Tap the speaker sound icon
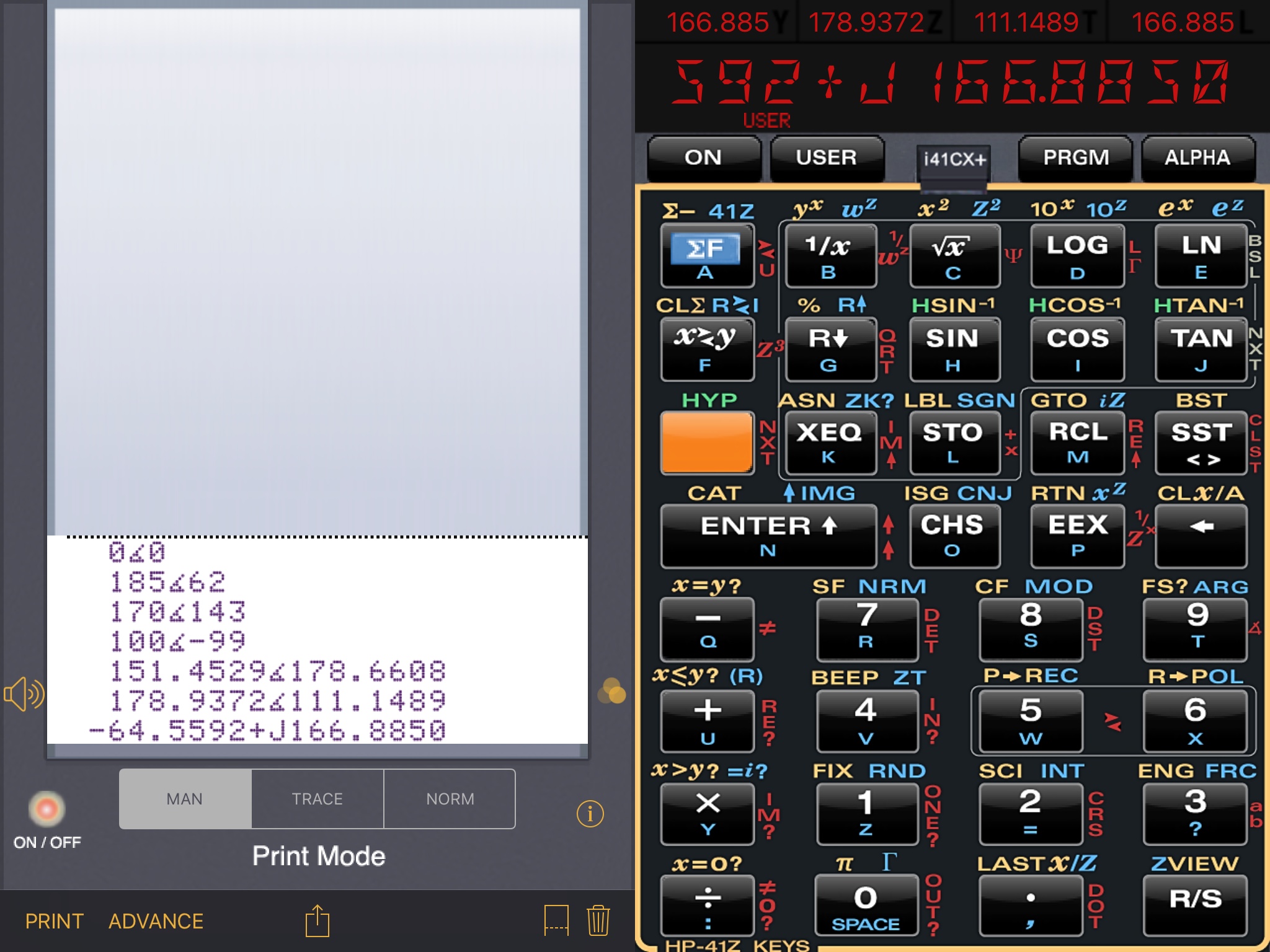This screenshot has height=952, width=1270. click(x=24, y=694)
